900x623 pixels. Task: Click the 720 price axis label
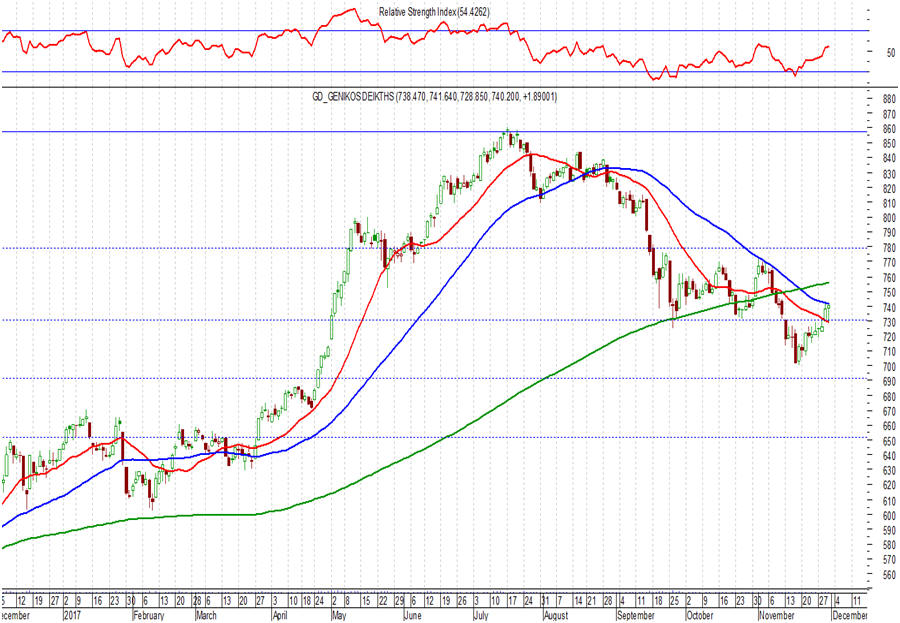tap(889, 336)
